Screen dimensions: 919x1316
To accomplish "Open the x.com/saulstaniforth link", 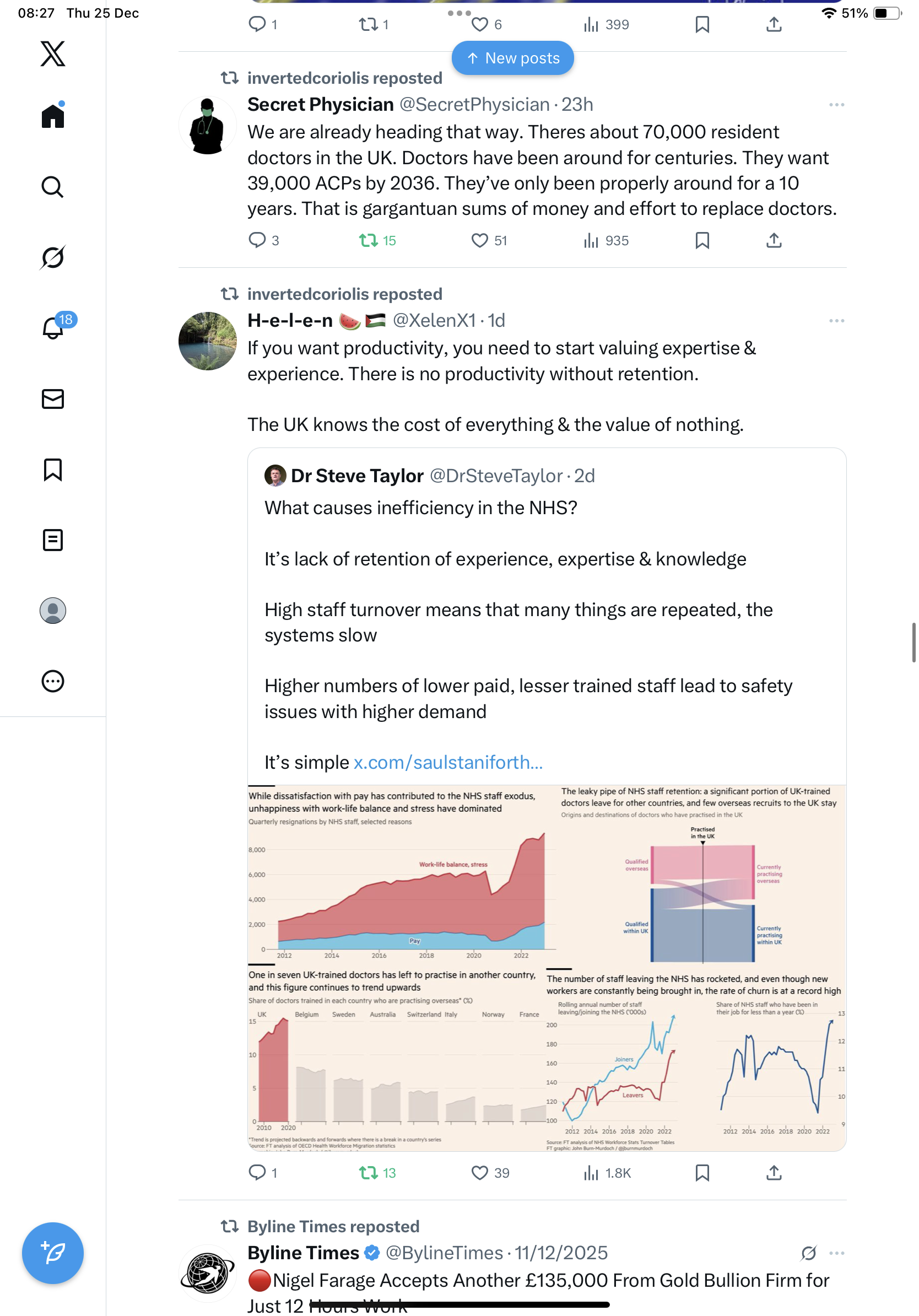I will pyautogui.click(x=448, y=762).
